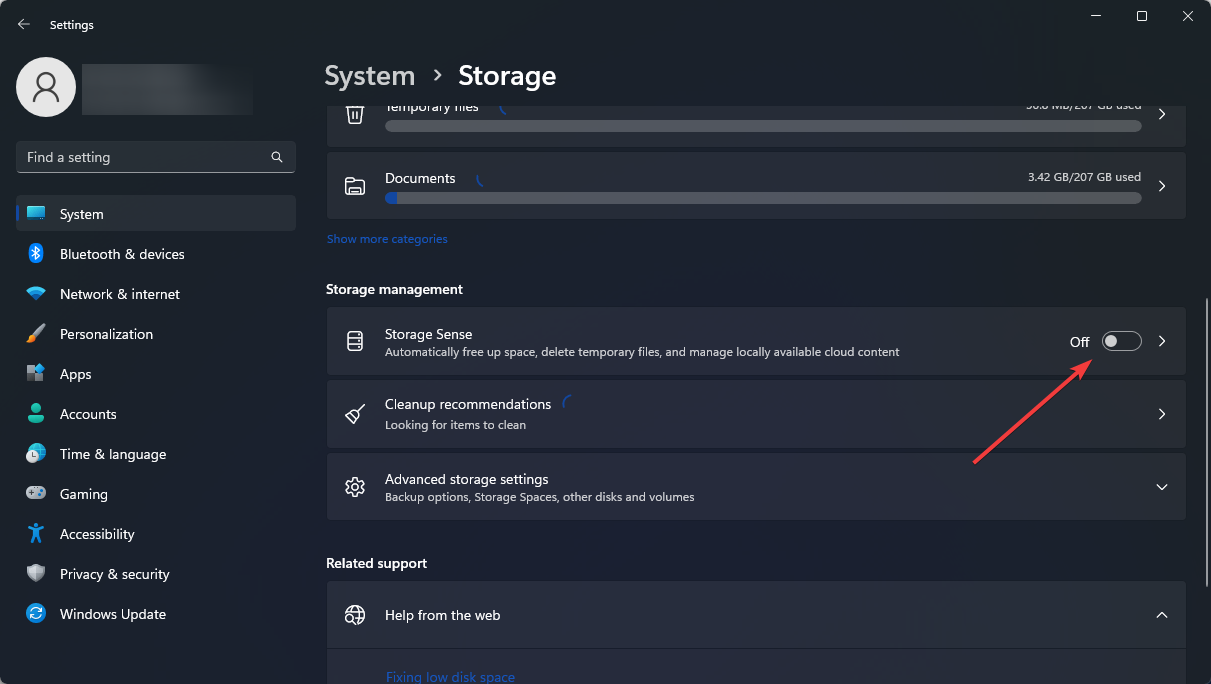Open Documents category chevron

[1162, 186]
